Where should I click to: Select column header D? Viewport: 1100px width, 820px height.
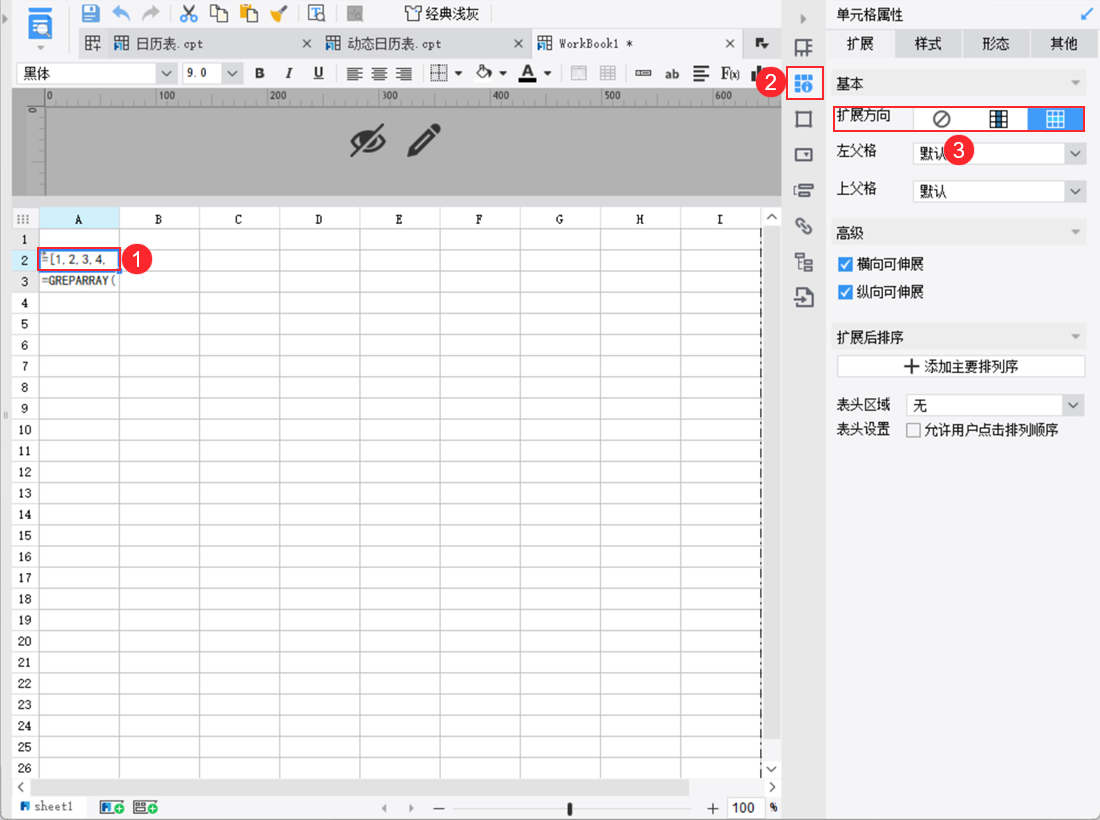(x=319, y=219)
